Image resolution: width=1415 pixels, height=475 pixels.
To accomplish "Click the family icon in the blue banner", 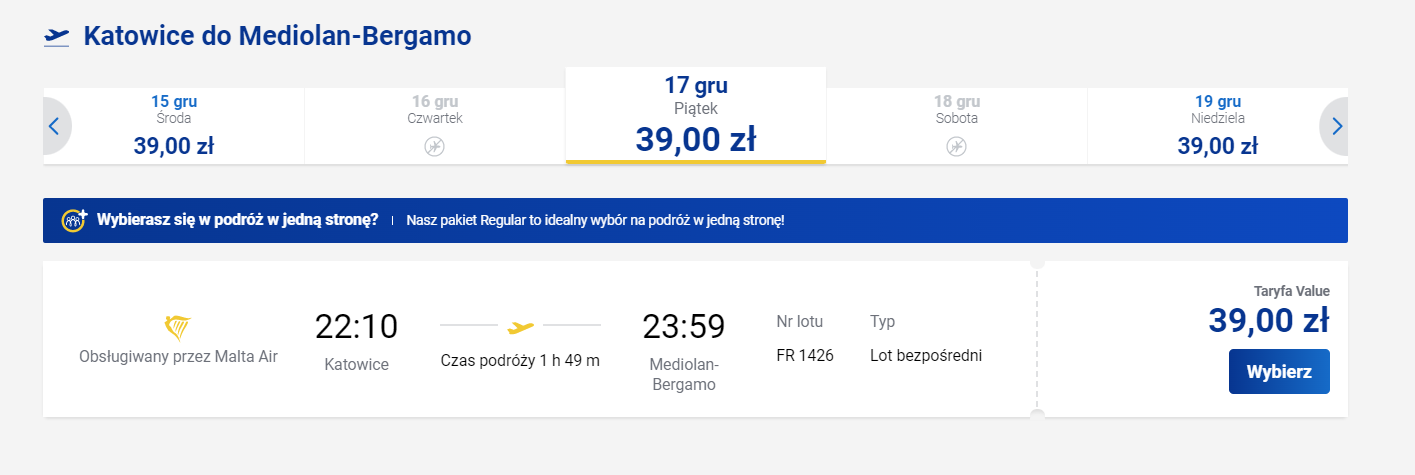I will [x=74, y=220].
